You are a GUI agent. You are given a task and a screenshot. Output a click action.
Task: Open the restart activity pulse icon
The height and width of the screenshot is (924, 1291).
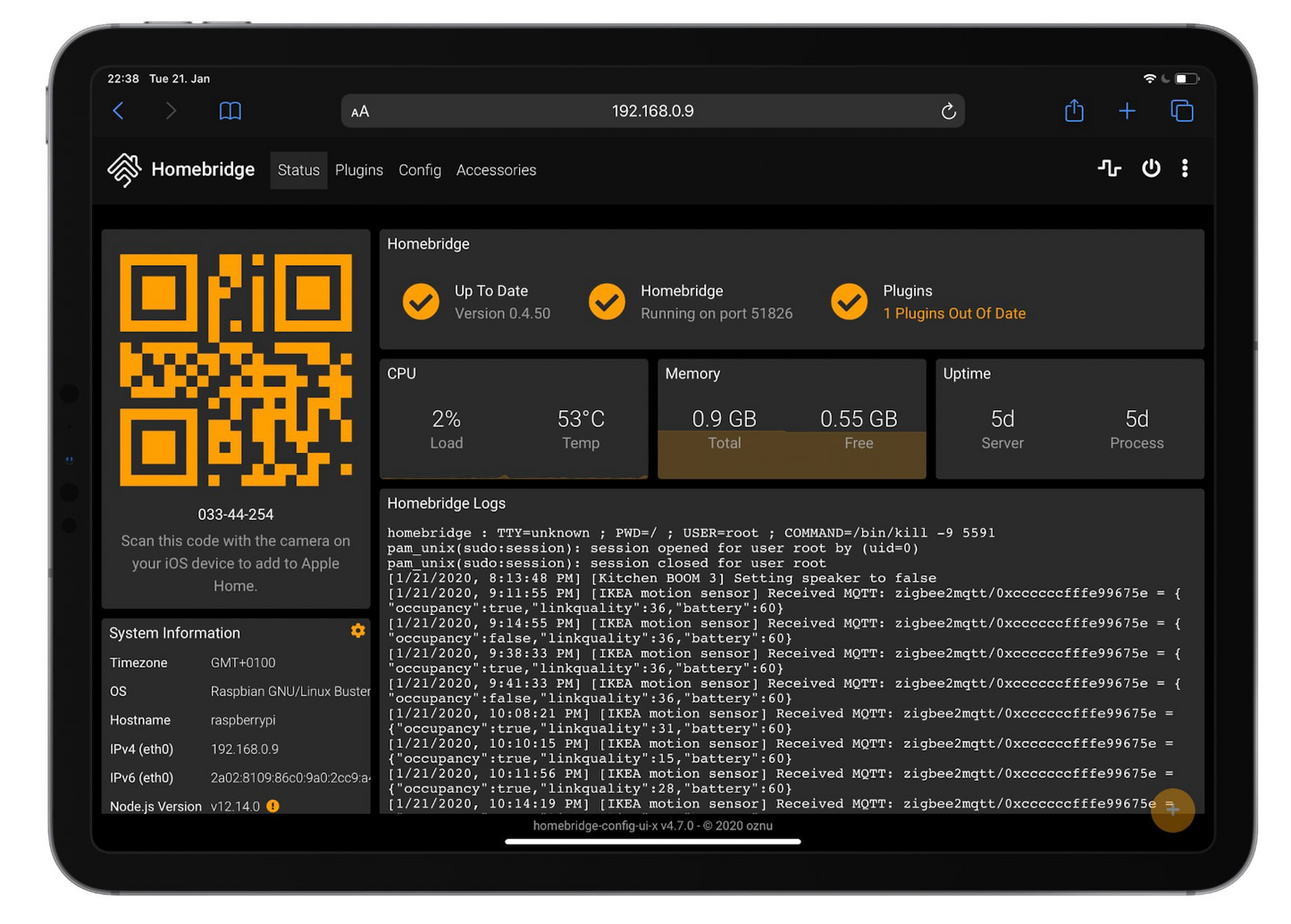pyautogui.click(x=1109, y=168)
